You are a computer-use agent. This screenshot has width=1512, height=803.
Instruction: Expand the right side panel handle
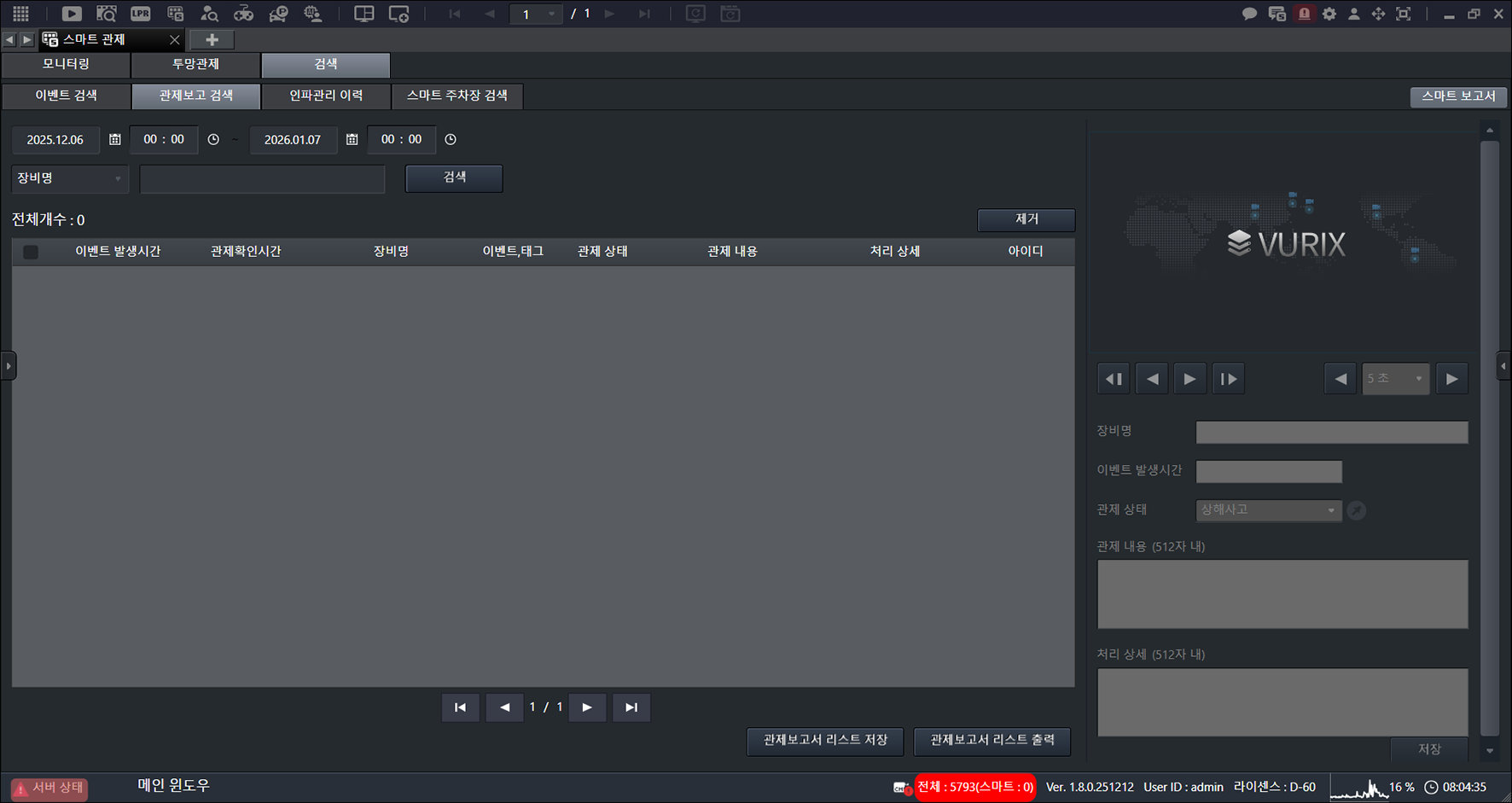(1504, 366)
